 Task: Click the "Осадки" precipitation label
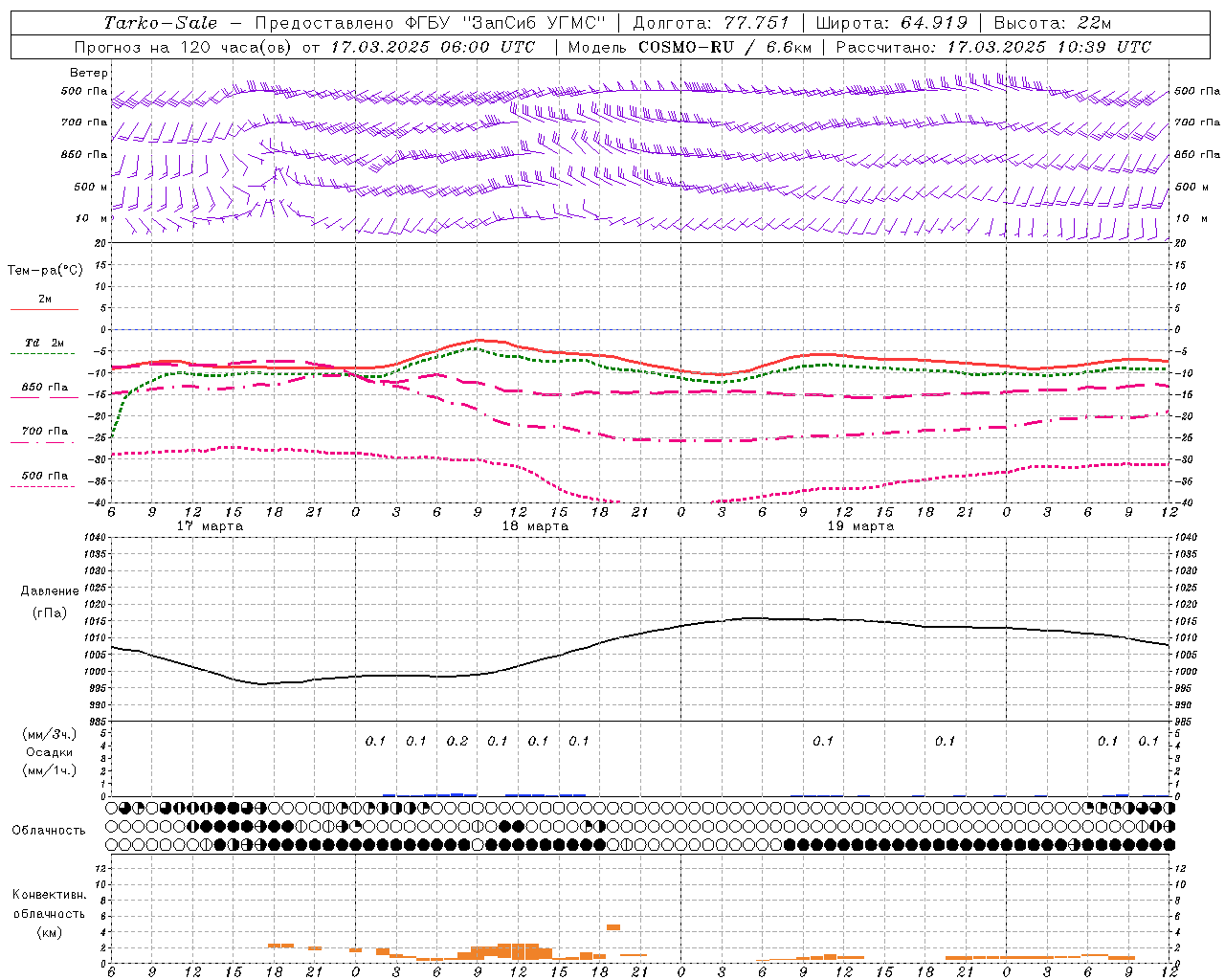(50, 752)
